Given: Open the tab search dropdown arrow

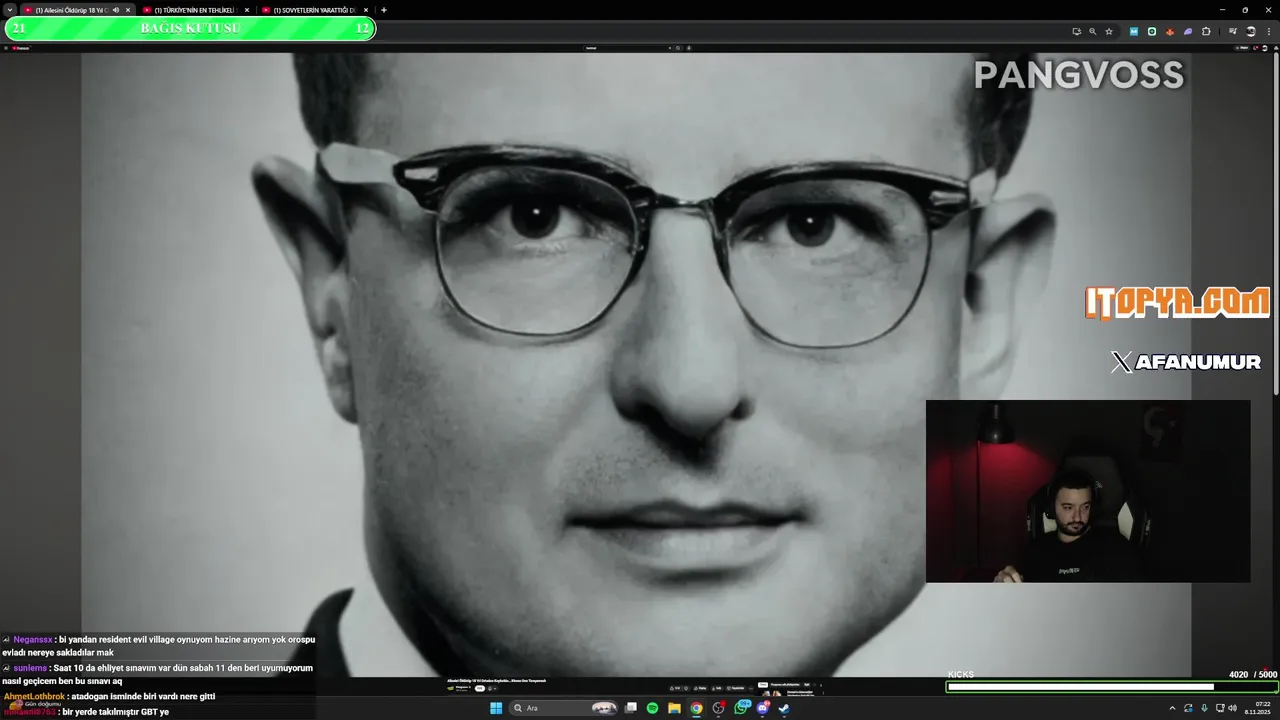Looking at the screenshot, I should click(9, 10).
